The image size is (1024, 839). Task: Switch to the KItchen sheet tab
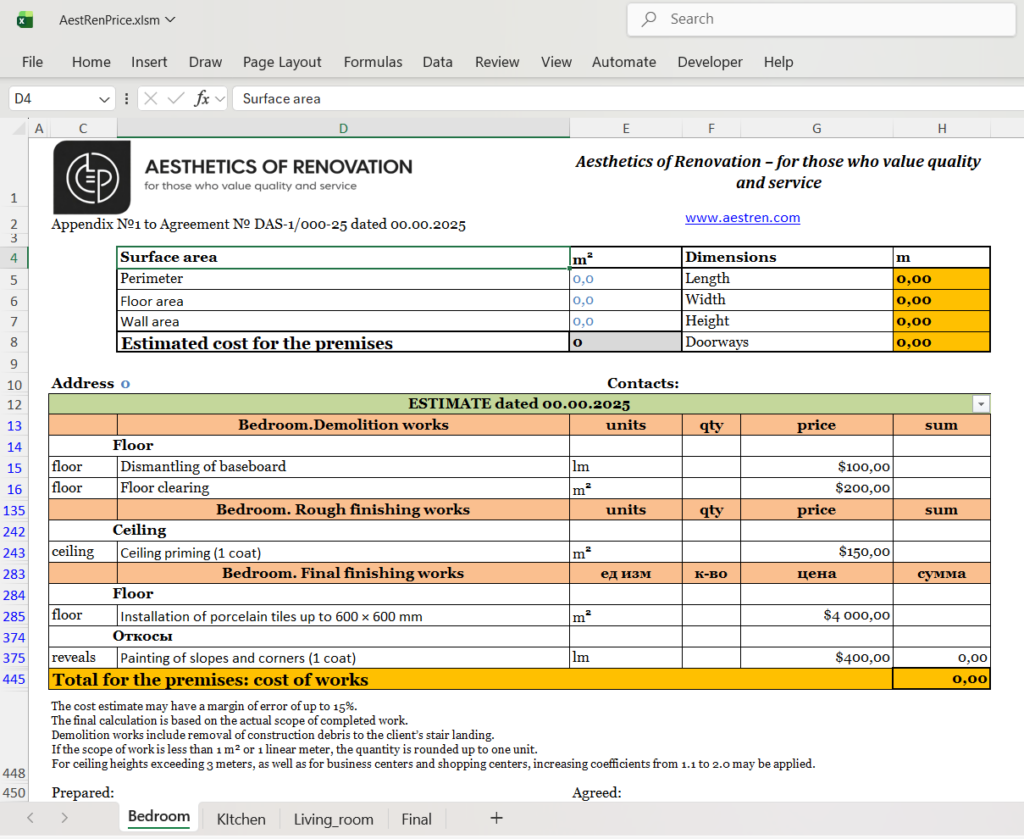tap(241, 819)
